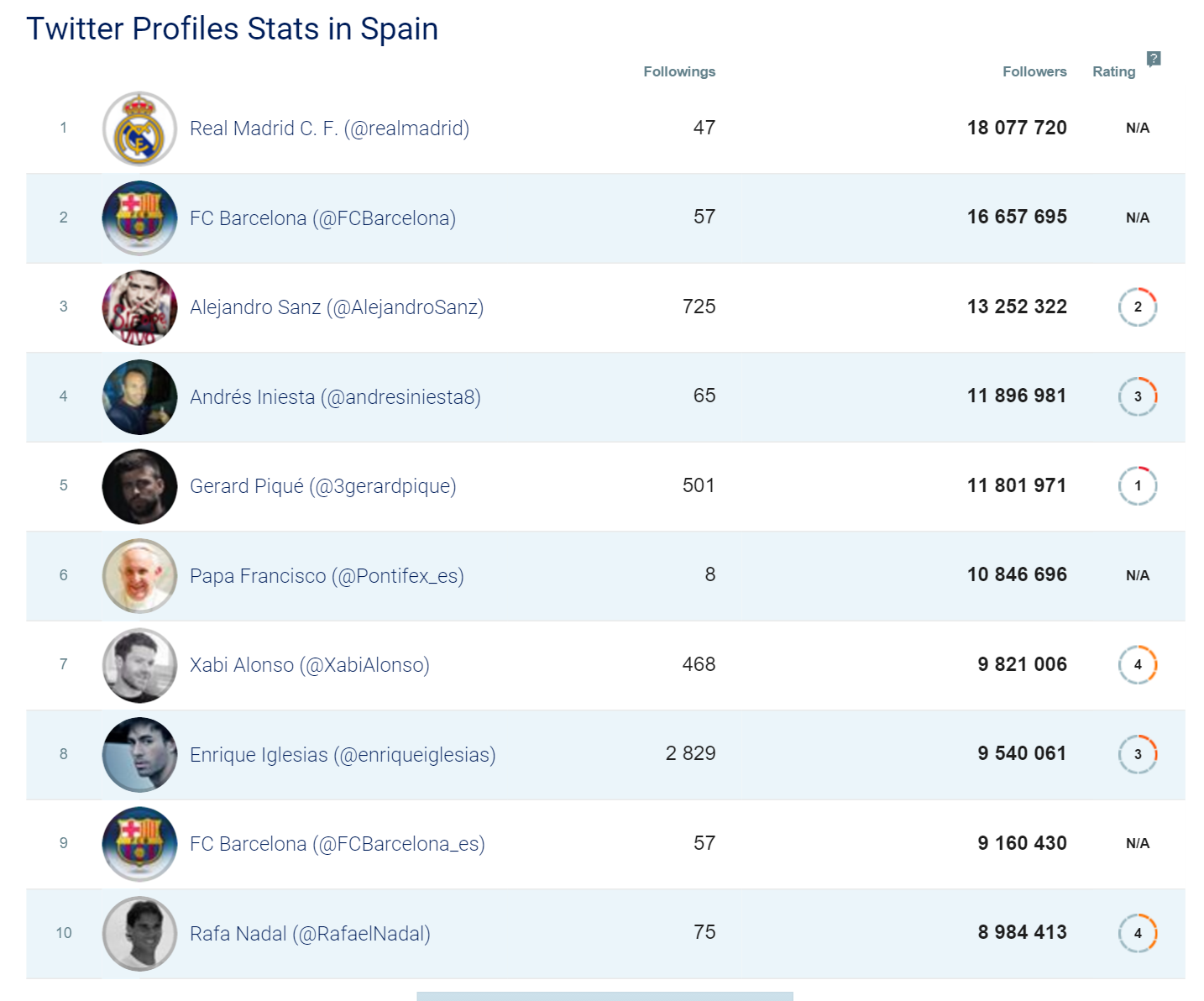Select followers count 11 801 971

click(x=1017, y=485)
